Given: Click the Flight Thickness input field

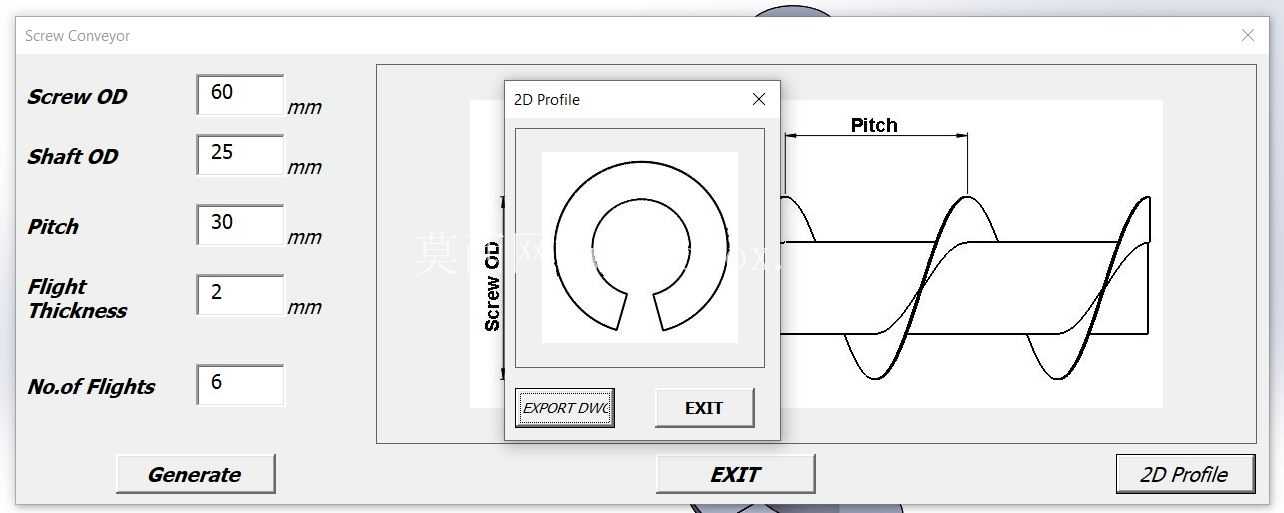Looking at the screenshot, I should [240, 295].
